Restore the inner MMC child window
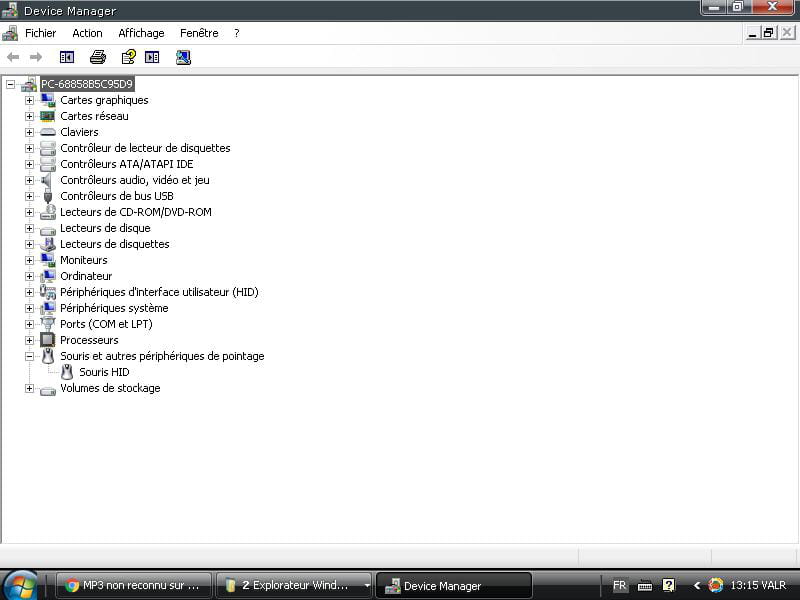Viewport: 800px width, 600px height. [768, 33]
